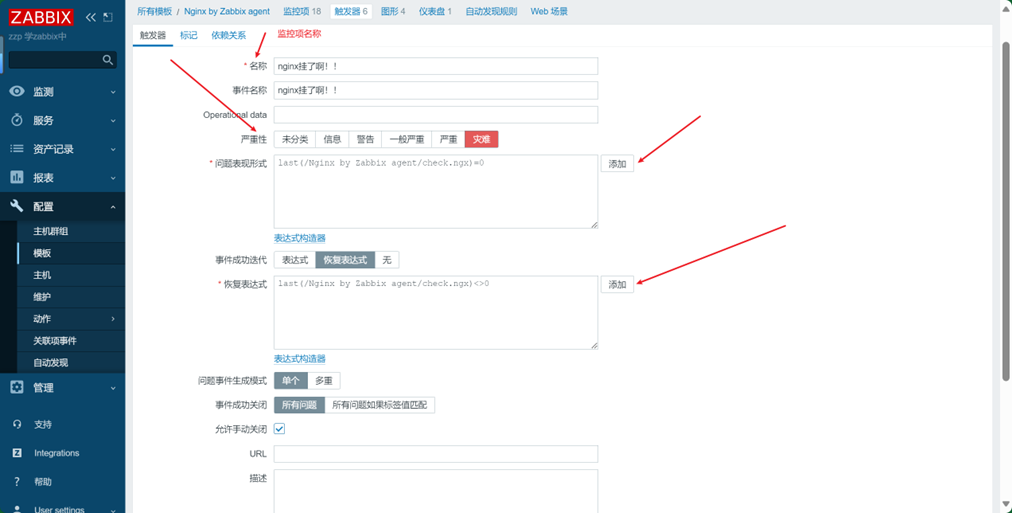This screenshot has height=513, width=1012.
Task: Click the headset icon for 支持
Action: 17,425
